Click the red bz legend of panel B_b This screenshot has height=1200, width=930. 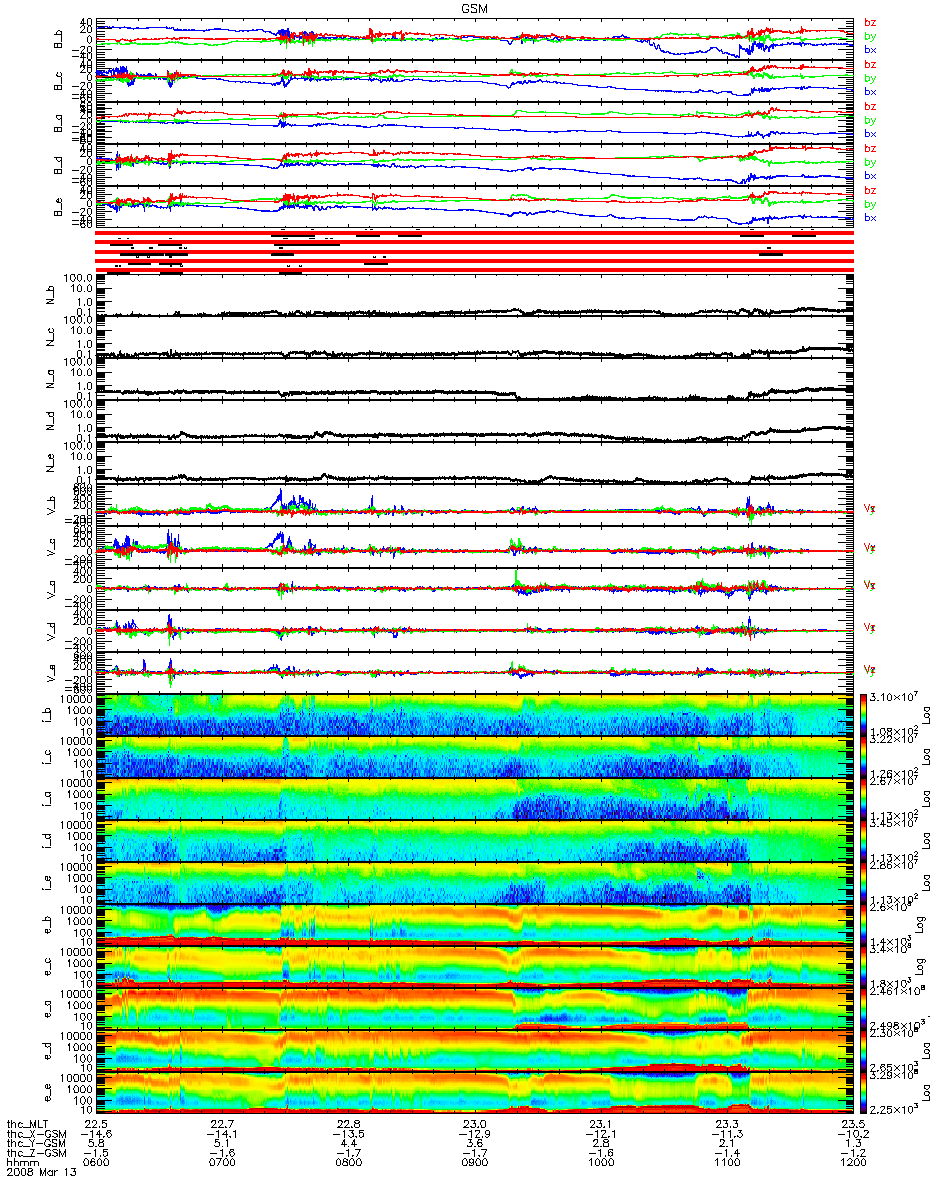tap(870, 23)
